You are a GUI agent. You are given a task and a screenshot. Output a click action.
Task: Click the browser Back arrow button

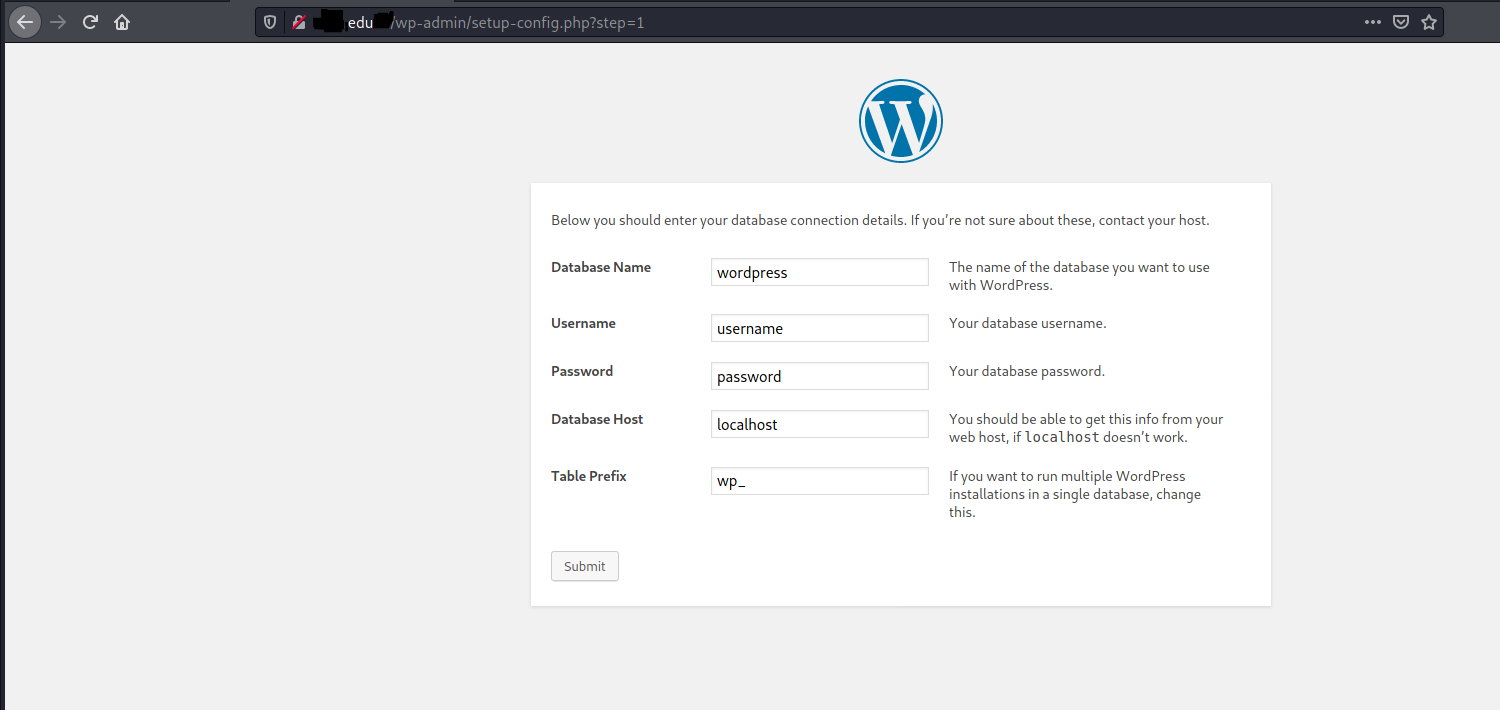point(25,22)
